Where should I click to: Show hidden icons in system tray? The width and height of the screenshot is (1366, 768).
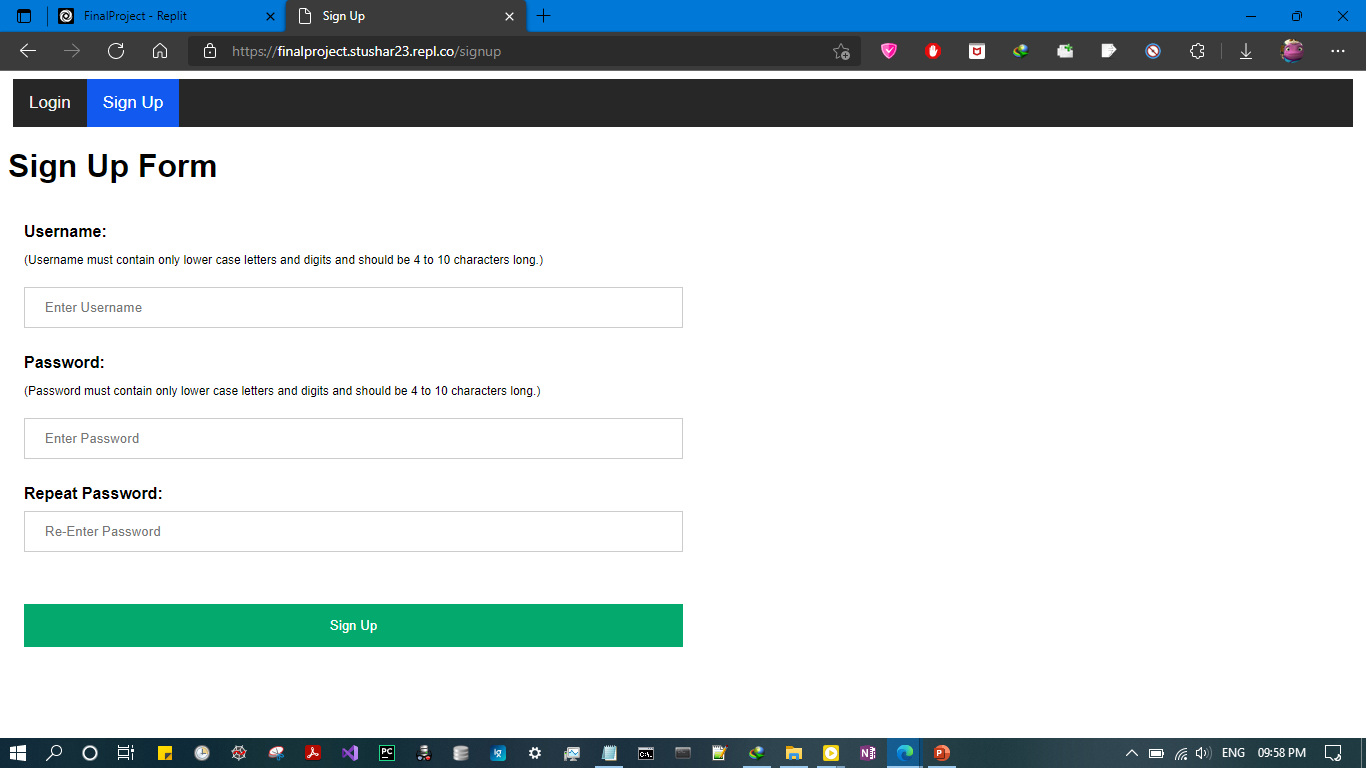[x=1132, y=753]
